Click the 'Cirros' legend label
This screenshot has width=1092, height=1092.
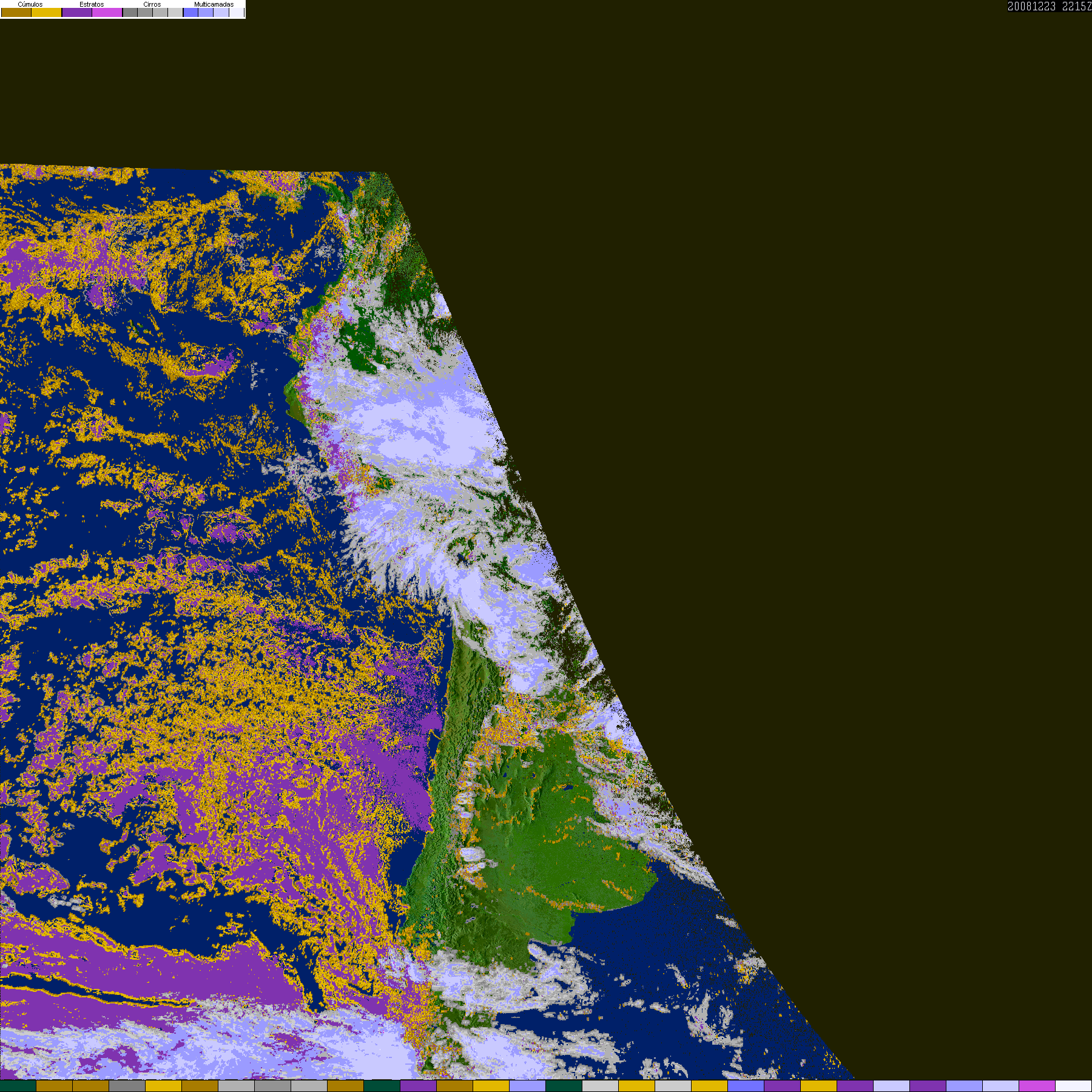pyautogui.click(x=152, y=4)
